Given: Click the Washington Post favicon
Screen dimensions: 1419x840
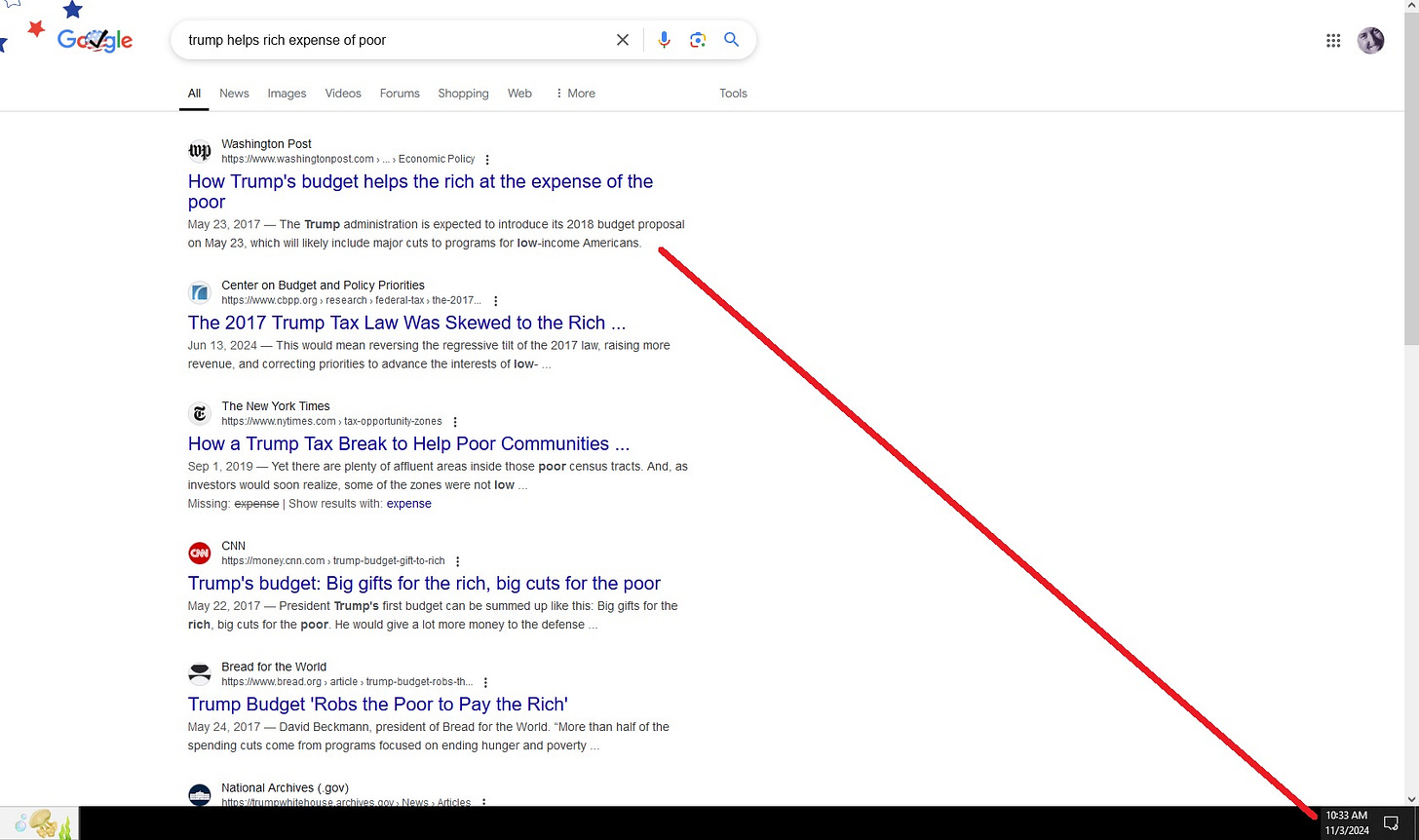Looking at the screenshot, I should pos(200,151).
